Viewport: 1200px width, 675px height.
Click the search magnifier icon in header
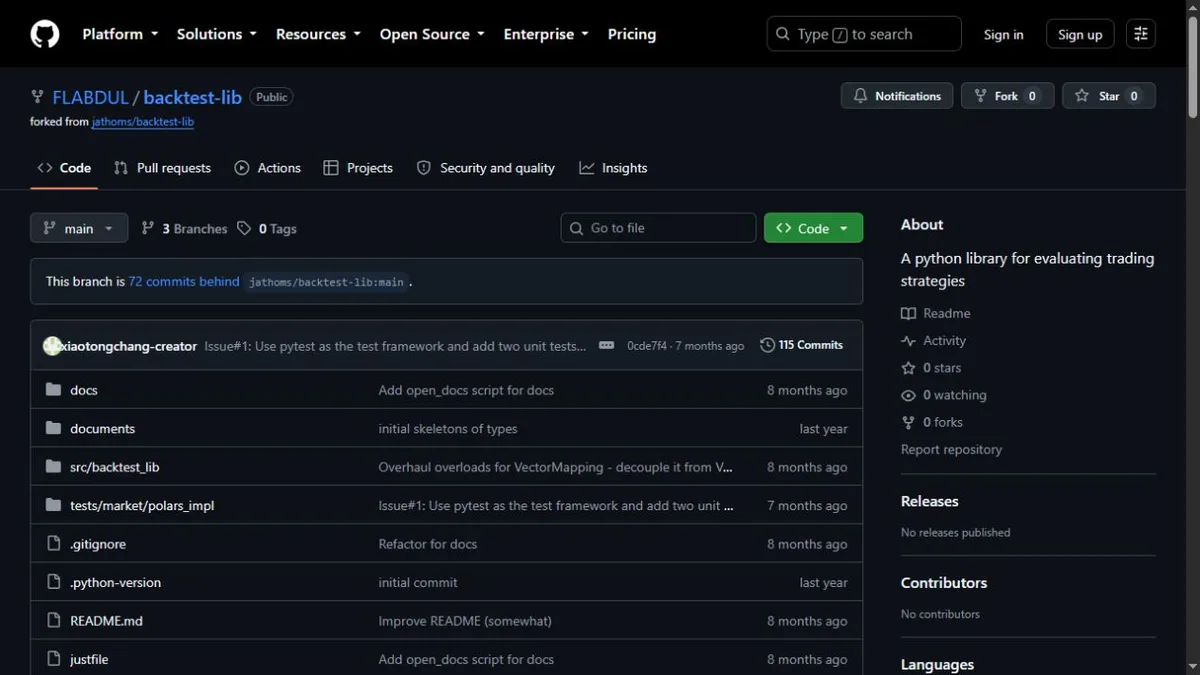point(783,34)
